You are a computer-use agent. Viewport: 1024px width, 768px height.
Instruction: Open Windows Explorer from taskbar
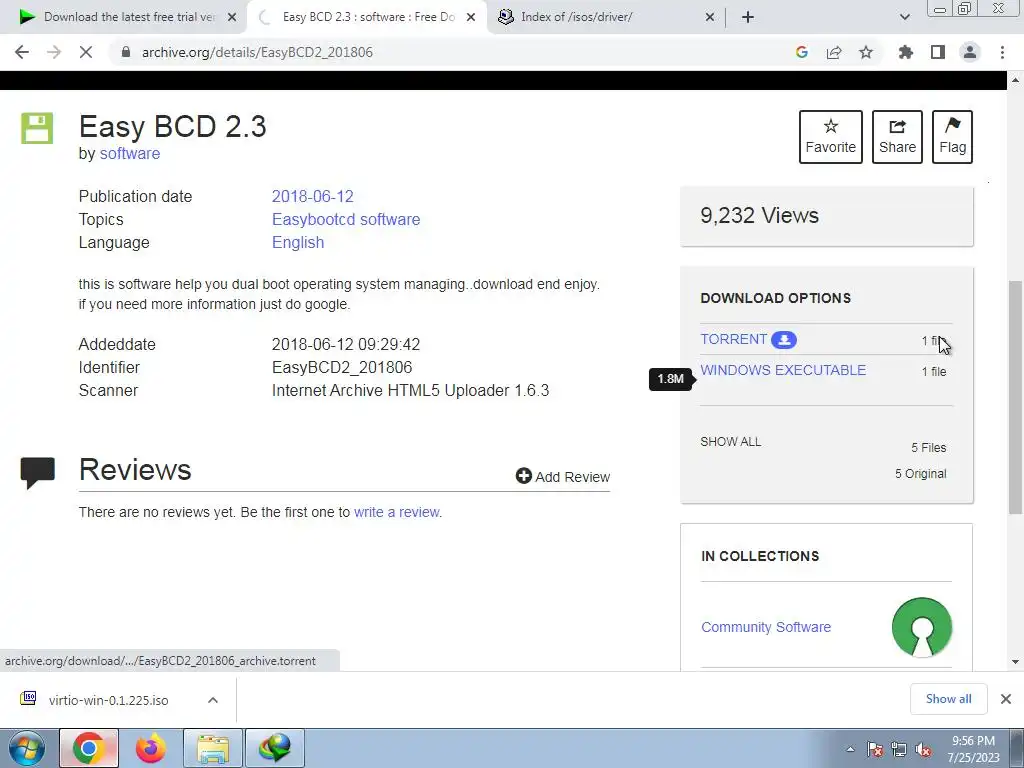(213, 748)
